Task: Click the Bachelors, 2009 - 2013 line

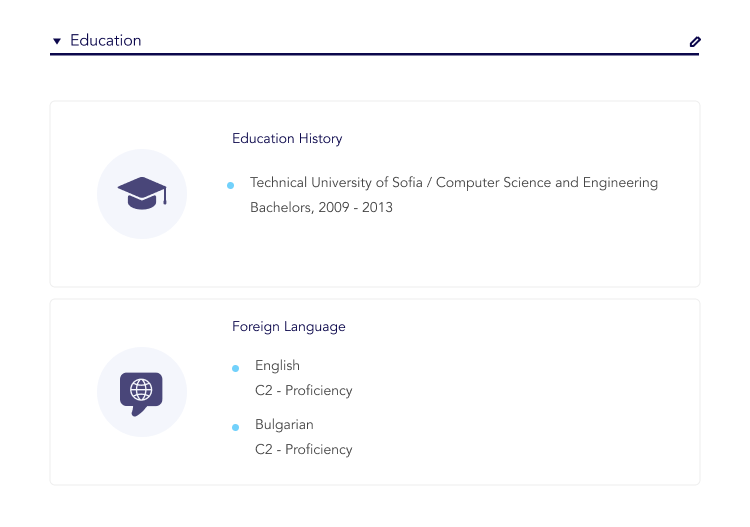Action: click(x=321, y=208)
